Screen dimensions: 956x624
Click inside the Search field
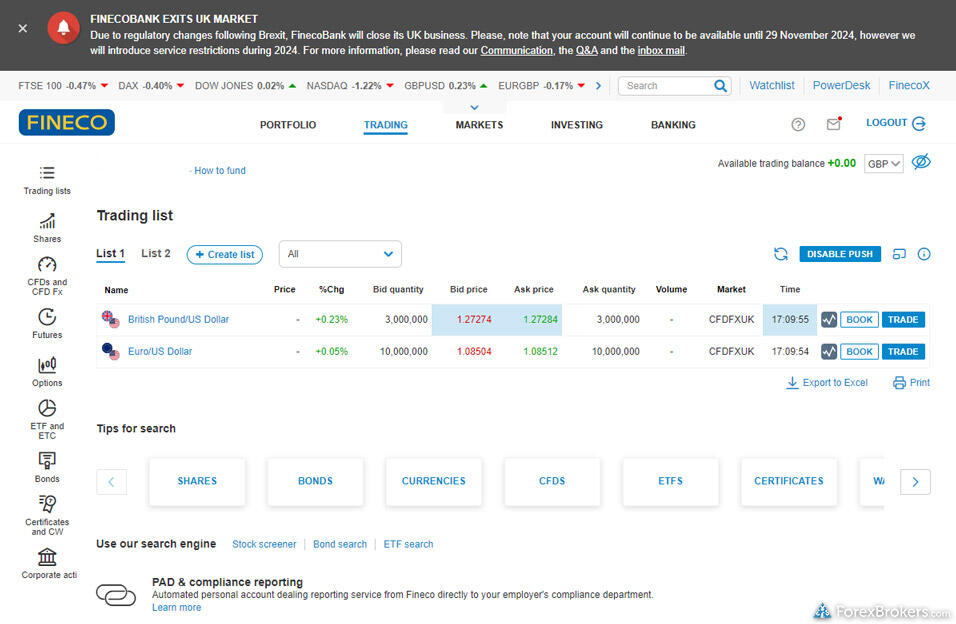click(x=666, y=86)
